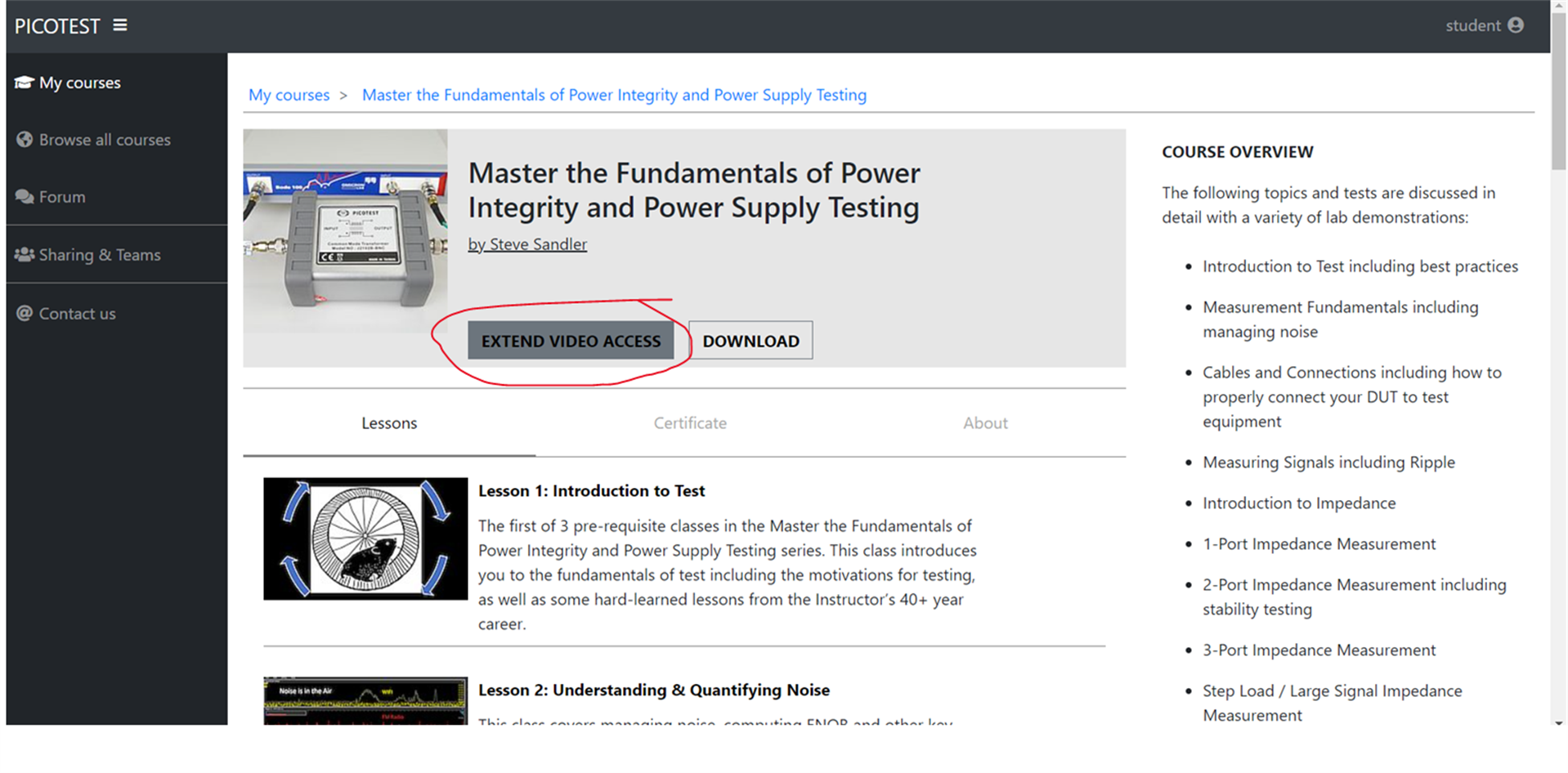
Task: Open Lesson 1: Introduction to Test title
Action: (591, 491)
